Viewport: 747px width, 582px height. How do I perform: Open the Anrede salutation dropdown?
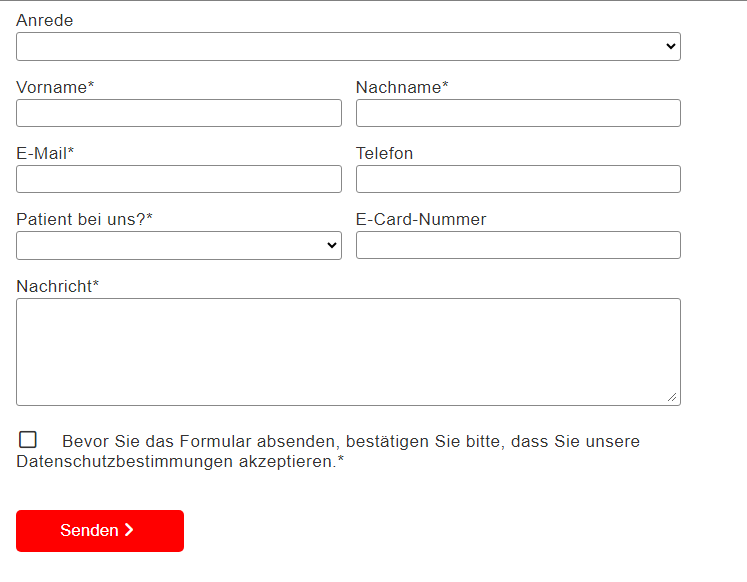coord(348,47)
